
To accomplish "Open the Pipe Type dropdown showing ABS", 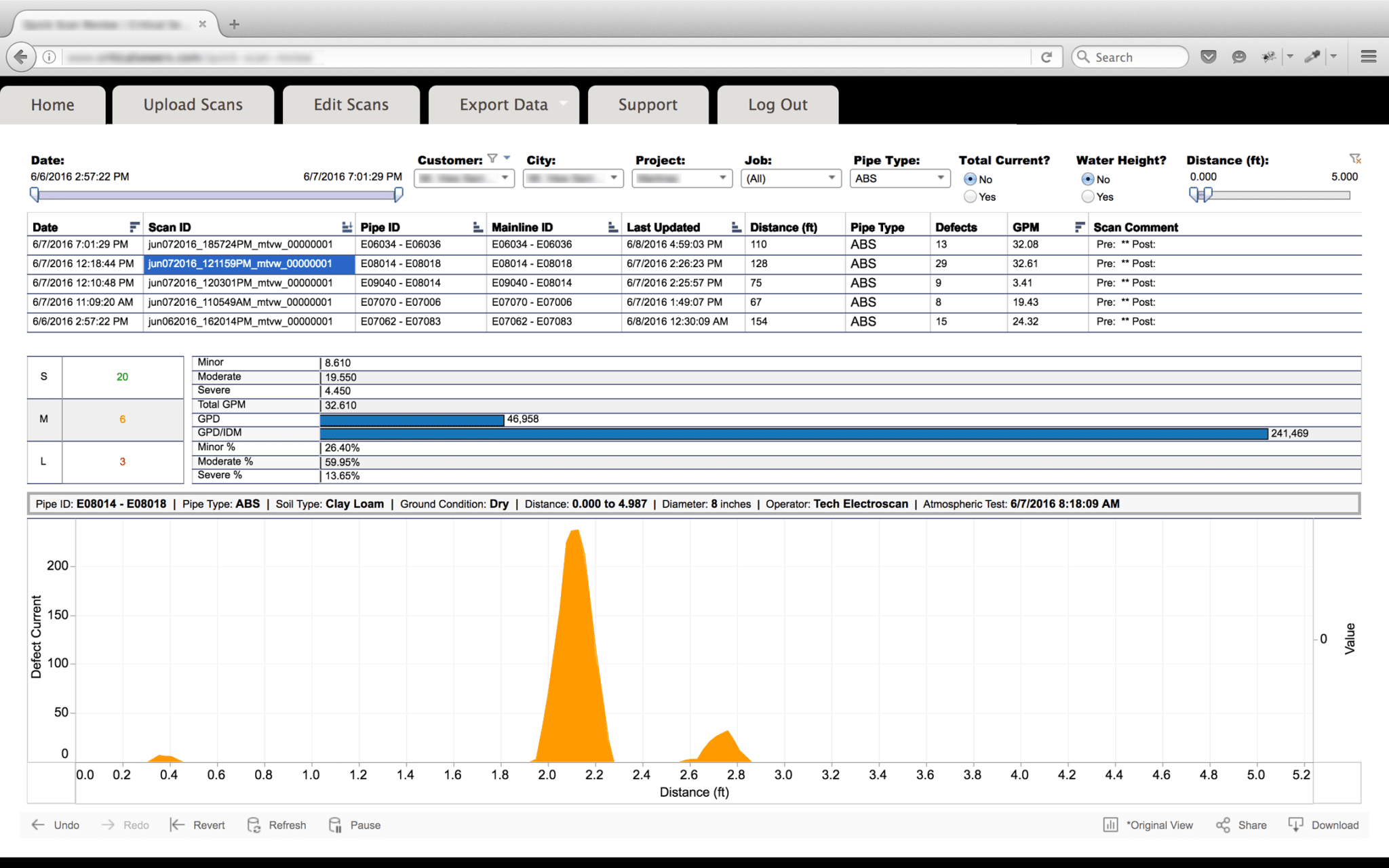I will [899, 178].
